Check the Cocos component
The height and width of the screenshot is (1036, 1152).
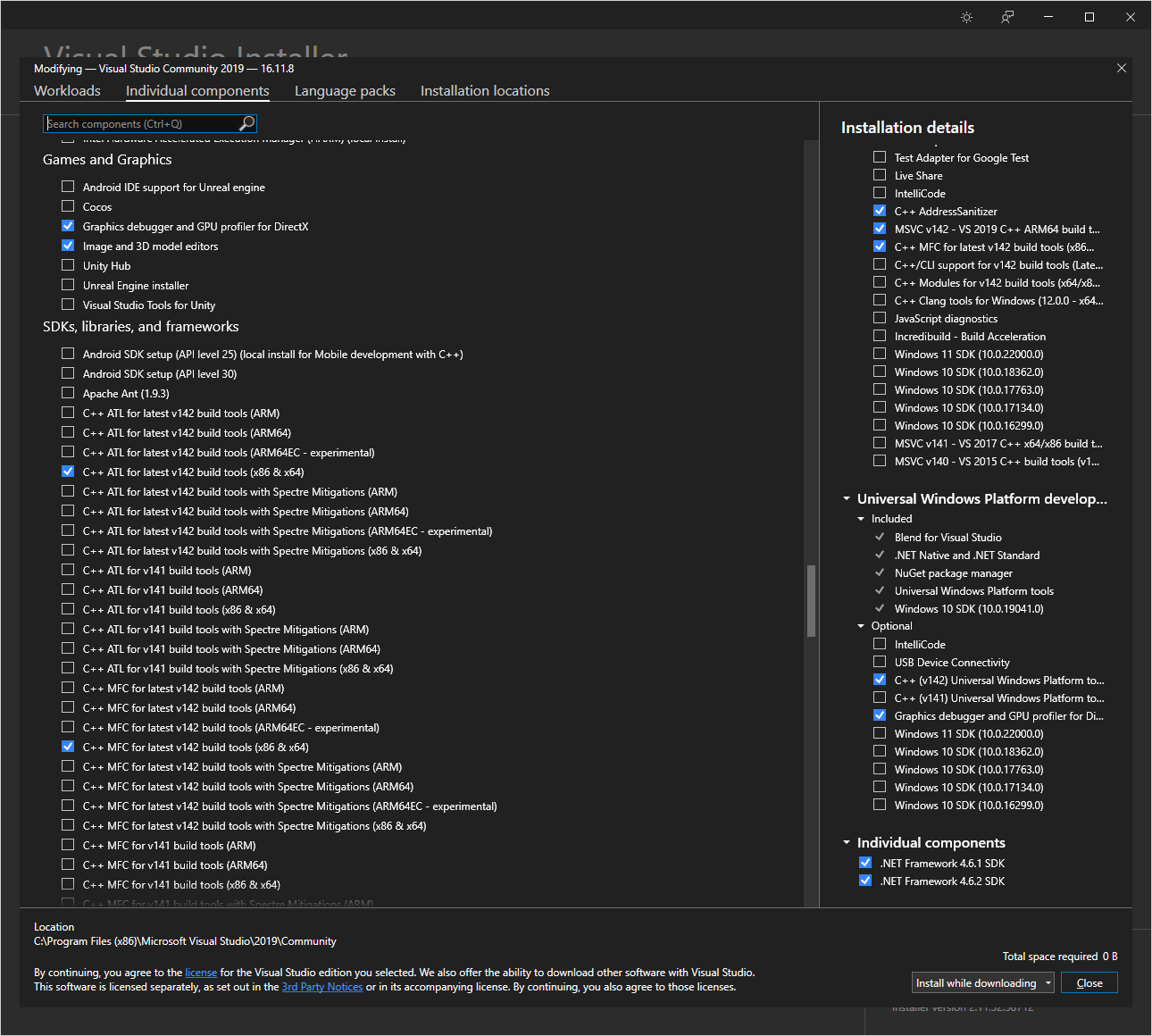(x=68, y=206)
